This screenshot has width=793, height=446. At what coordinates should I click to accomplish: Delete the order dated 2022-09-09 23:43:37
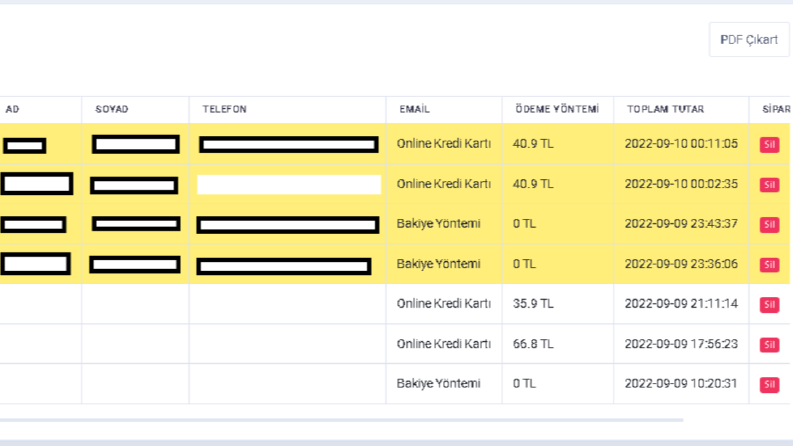pyautogui.click(x=769, y=225)
